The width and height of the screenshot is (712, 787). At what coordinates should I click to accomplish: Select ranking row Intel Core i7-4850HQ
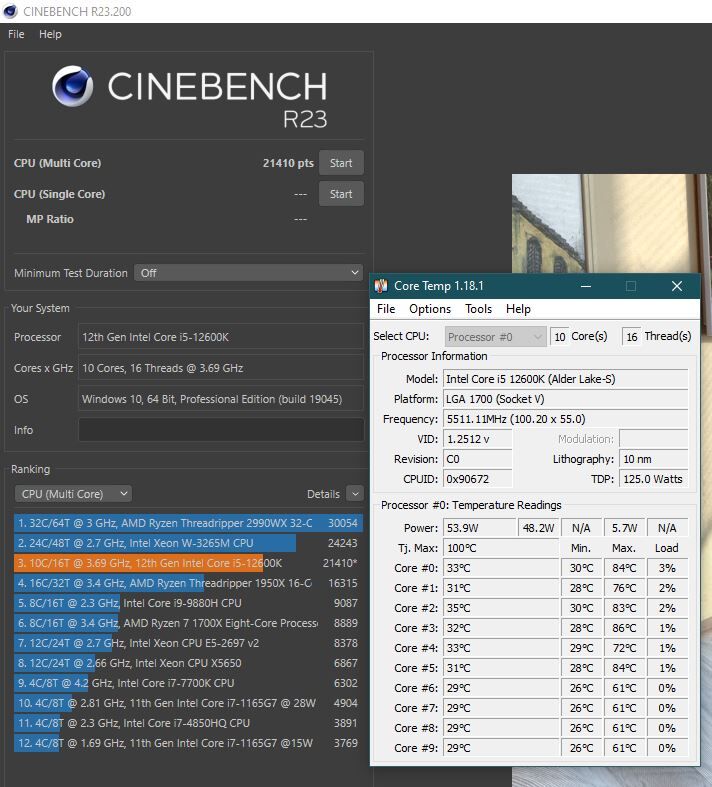coord(188,723)
